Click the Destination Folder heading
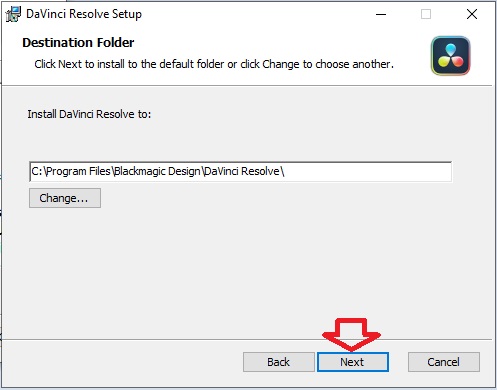Screen dimensions: 497x390 point(78,43)
